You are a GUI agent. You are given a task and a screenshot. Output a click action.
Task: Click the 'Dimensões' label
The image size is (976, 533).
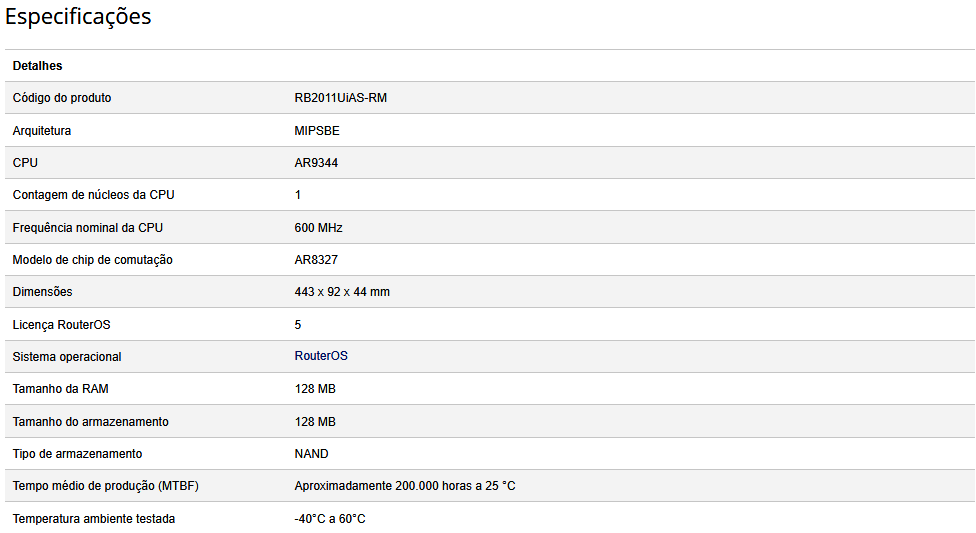pos(42,292)
